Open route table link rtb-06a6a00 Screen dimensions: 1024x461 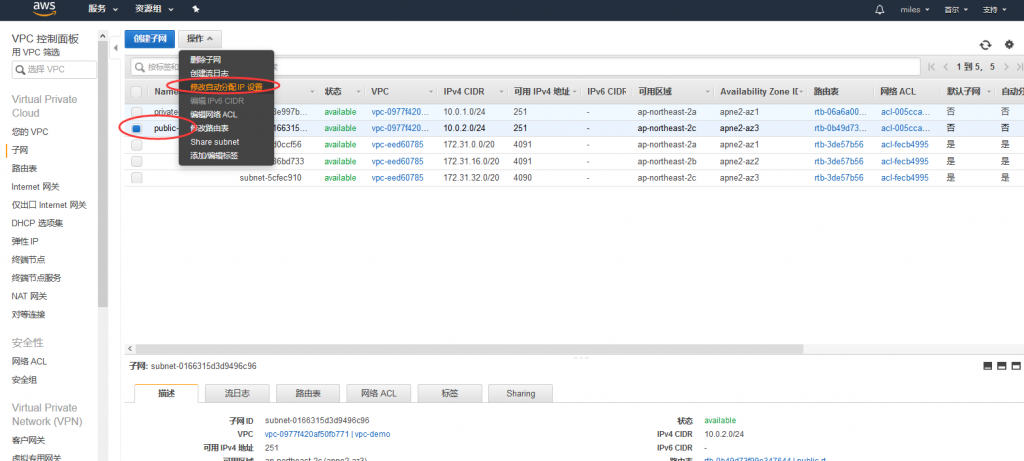click(x=838, y=112)
